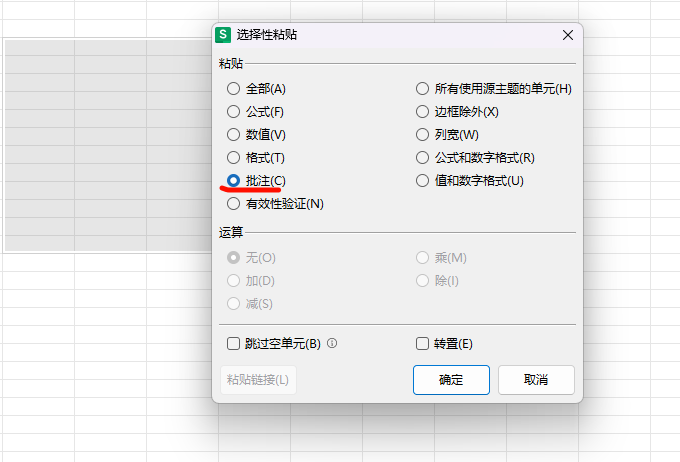Click the 选择性粘贴 dialog title text
This screenshot has width=680, height=462.
click(268, 35)
